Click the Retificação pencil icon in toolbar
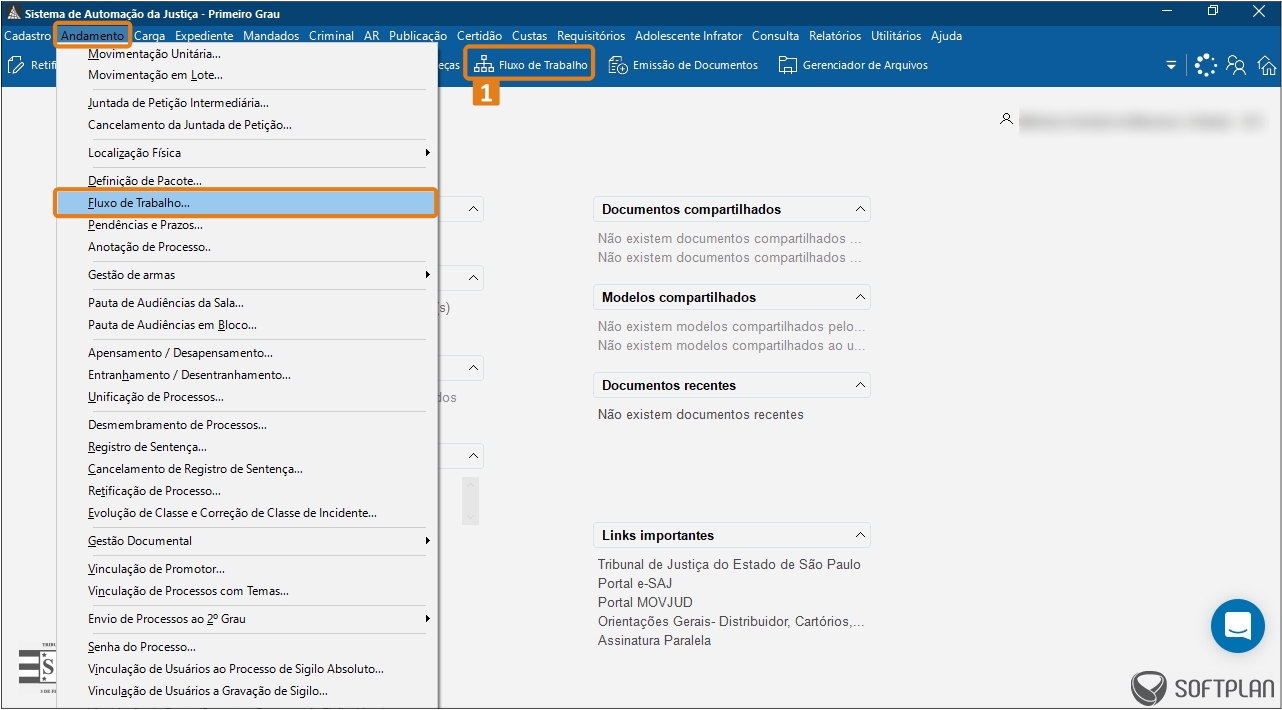The height and width of the screenshot is (710, 1282). coord(16,65)
